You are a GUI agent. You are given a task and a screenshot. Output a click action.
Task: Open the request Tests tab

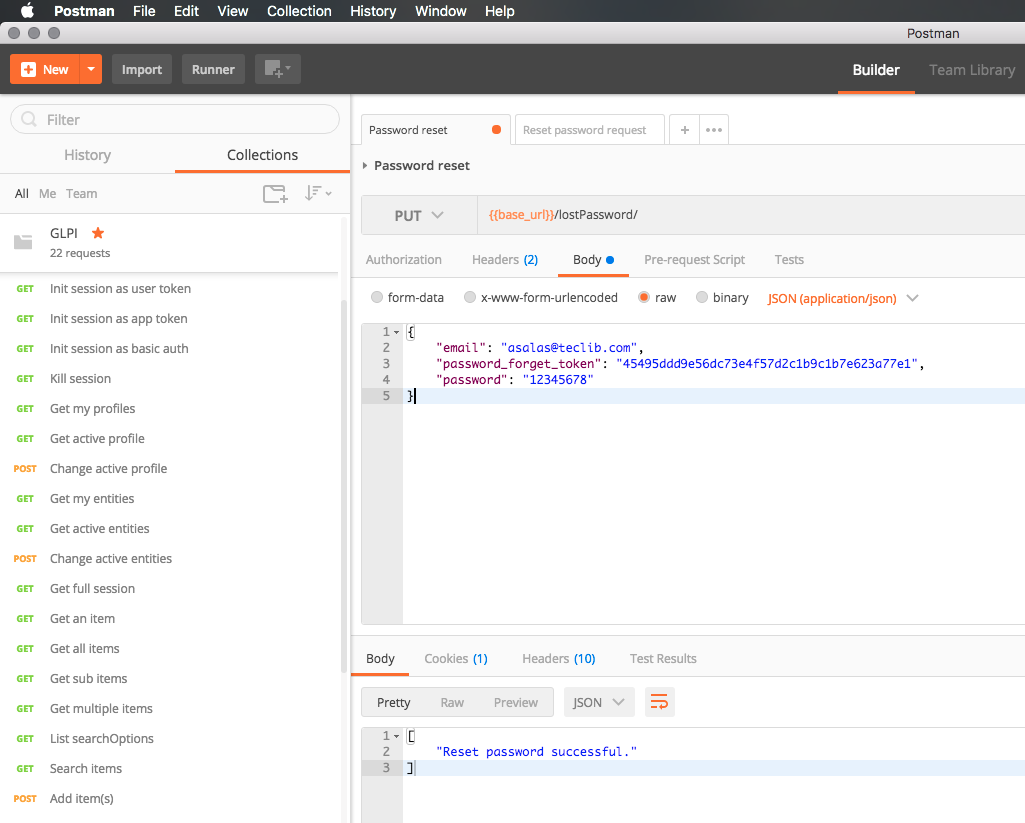coord(789,260)
